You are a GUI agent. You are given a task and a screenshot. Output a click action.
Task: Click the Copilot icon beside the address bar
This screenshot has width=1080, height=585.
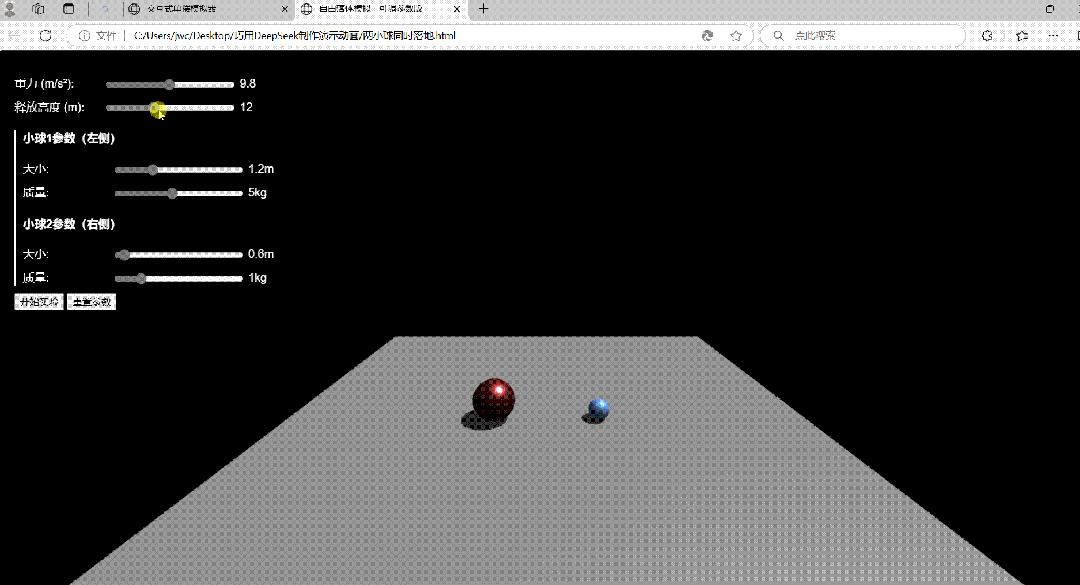click(x=707, y=35)
